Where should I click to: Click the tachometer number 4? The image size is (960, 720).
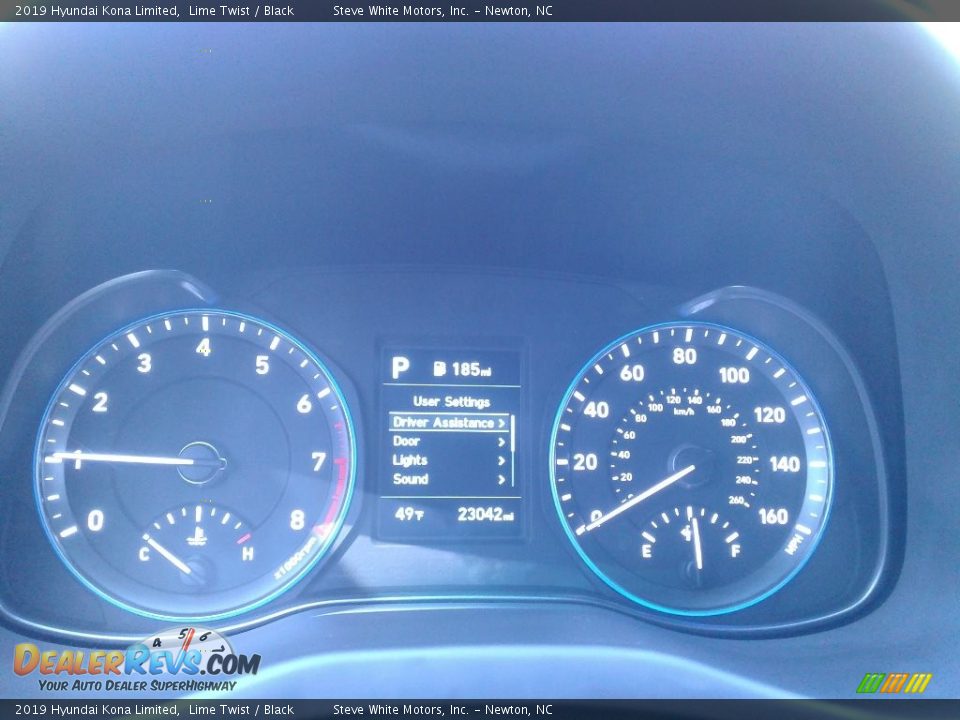(203, 347)
